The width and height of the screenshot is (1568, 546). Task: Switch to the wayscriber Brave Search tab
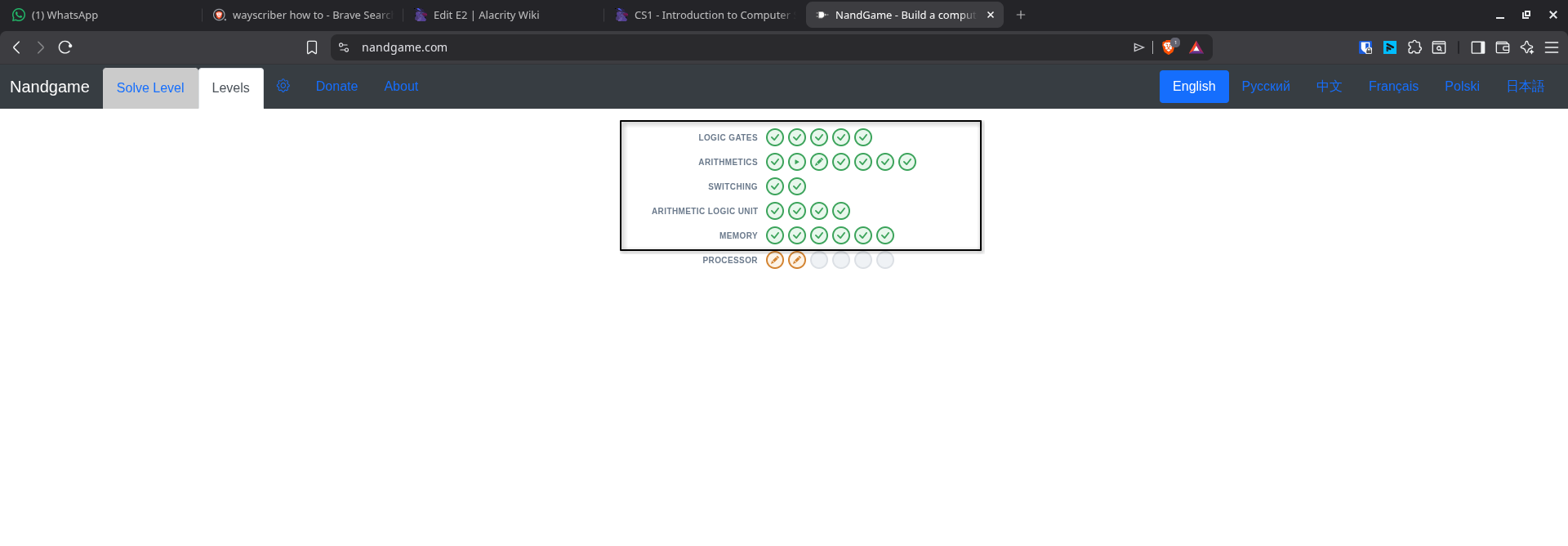point(302,15)
